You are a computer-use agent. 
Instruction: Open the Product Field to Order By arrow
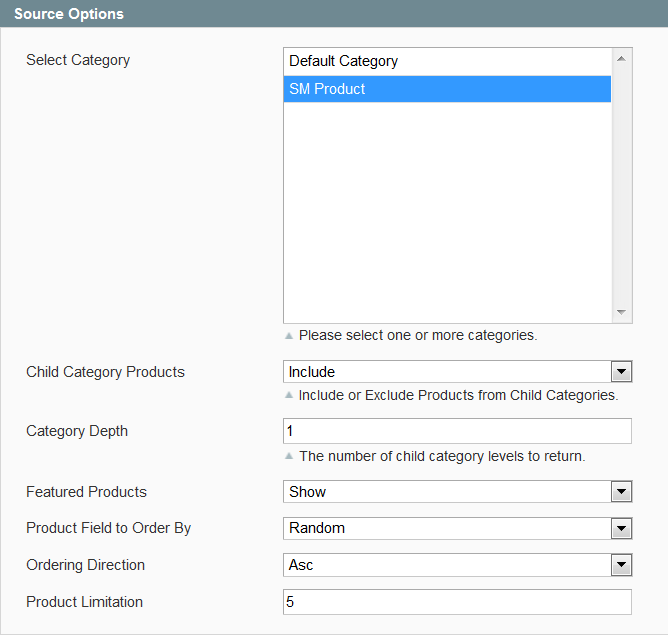click(x=621, y=529)
